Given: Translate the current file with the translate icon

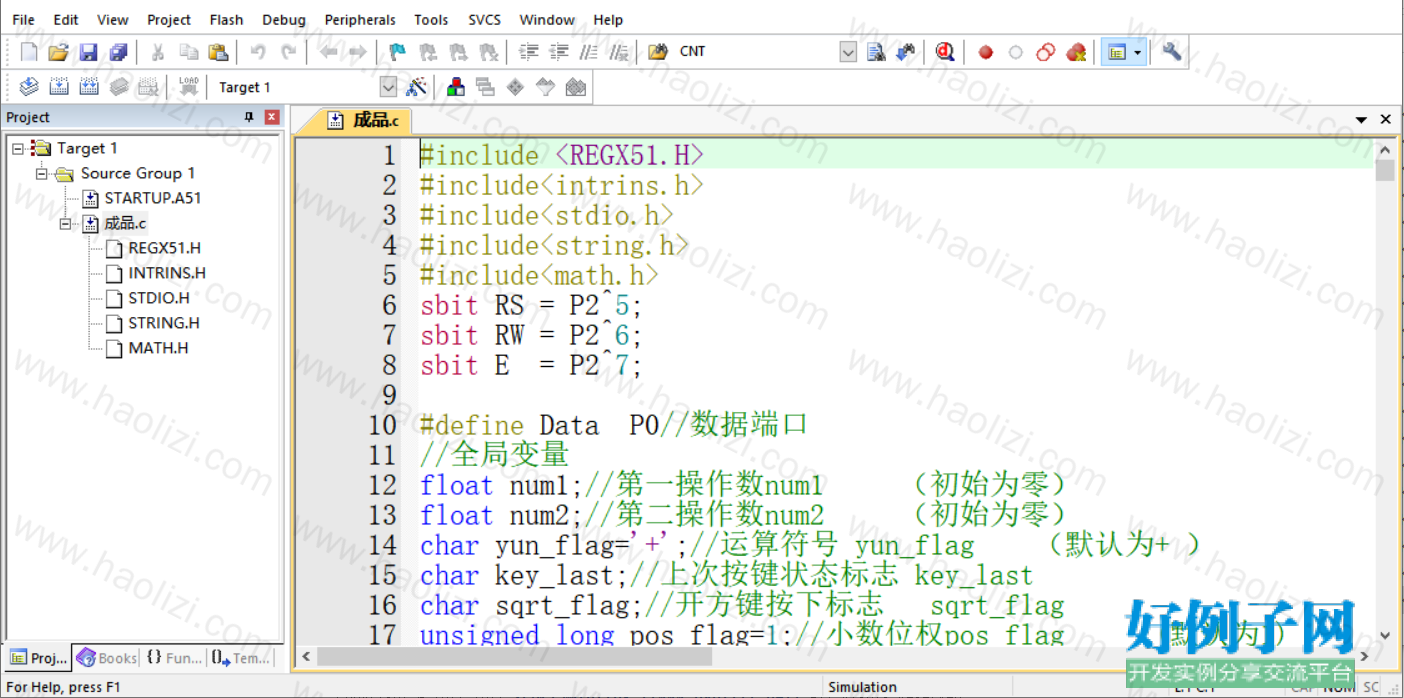Looking at the screenshot, I should tap(29, 87).
